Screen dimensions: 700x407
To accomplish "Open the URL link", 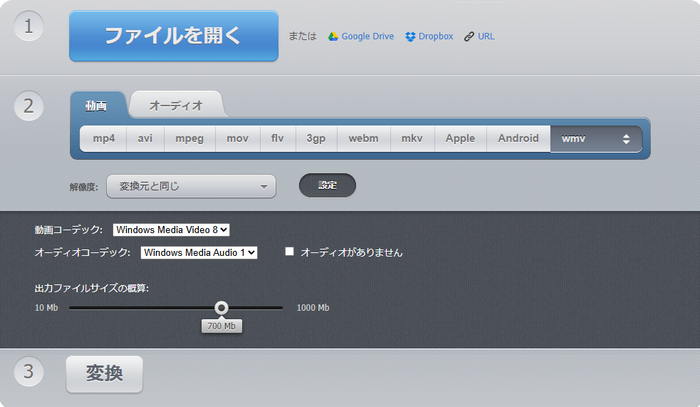I will pos(486,36).
